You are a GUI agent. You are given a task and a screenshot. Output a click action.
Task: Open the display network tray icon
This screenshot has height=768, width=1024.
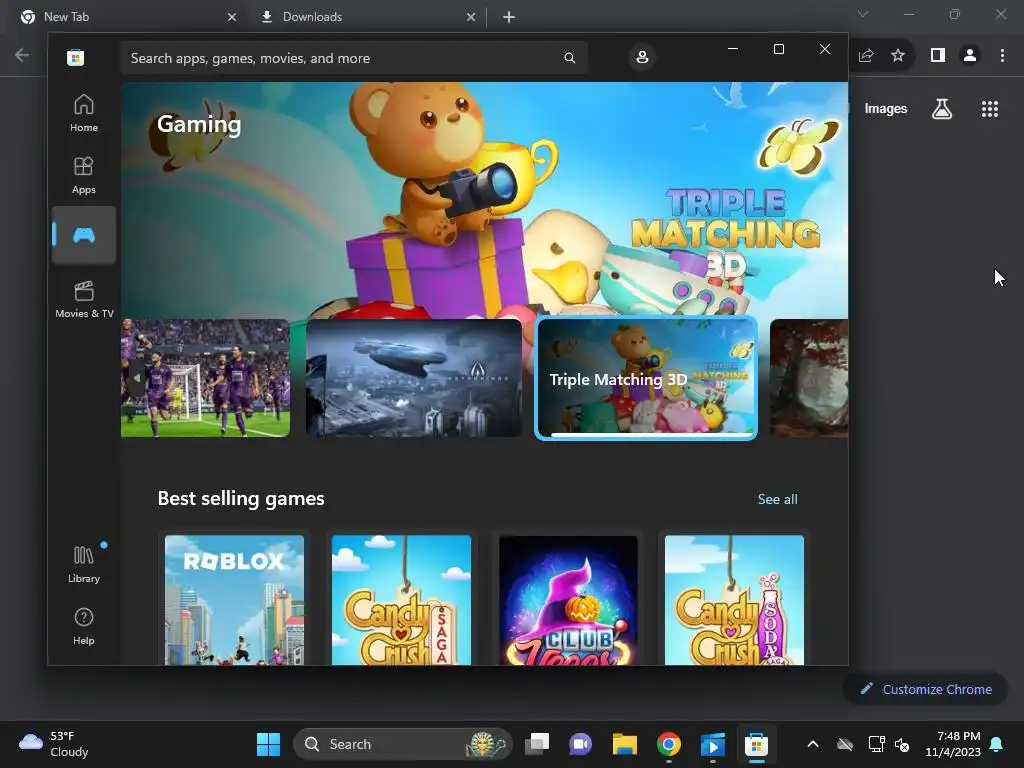point(876,744)
